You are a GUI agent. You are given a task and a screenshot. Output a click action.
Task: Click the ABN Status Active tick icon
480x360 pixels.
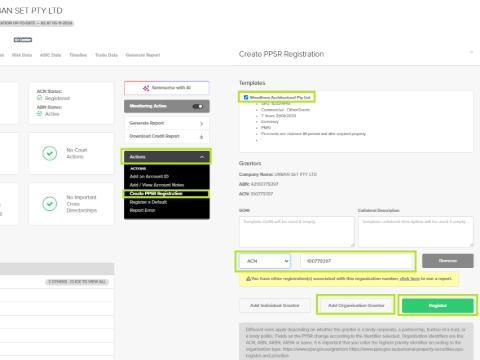(40, 114)
